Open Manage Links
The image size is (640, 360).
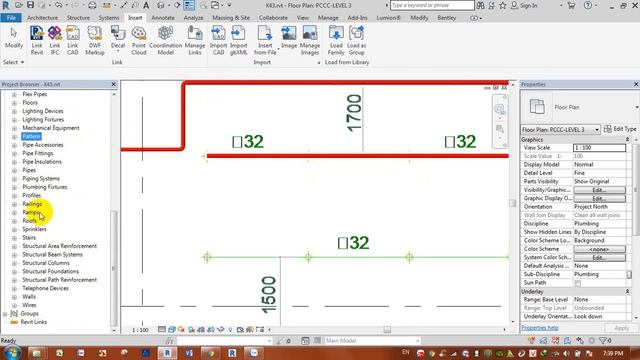[x=195, y=40]
